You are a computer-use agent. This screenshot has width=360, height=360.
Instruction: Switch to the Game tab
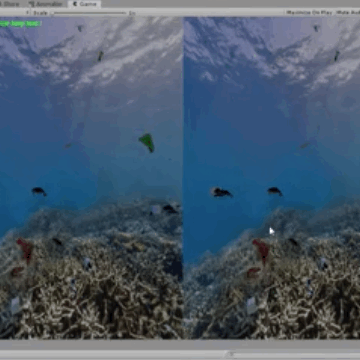tap(85, 4)
